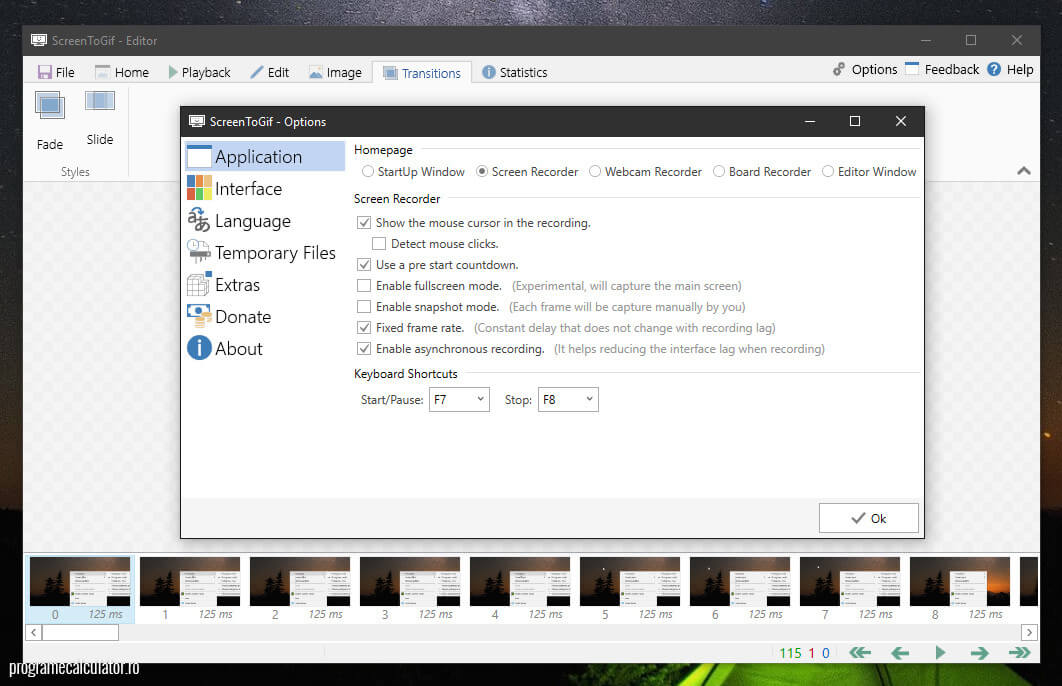Open About section with info icon
Screen dimensions: 1062x686
(264, 348)
